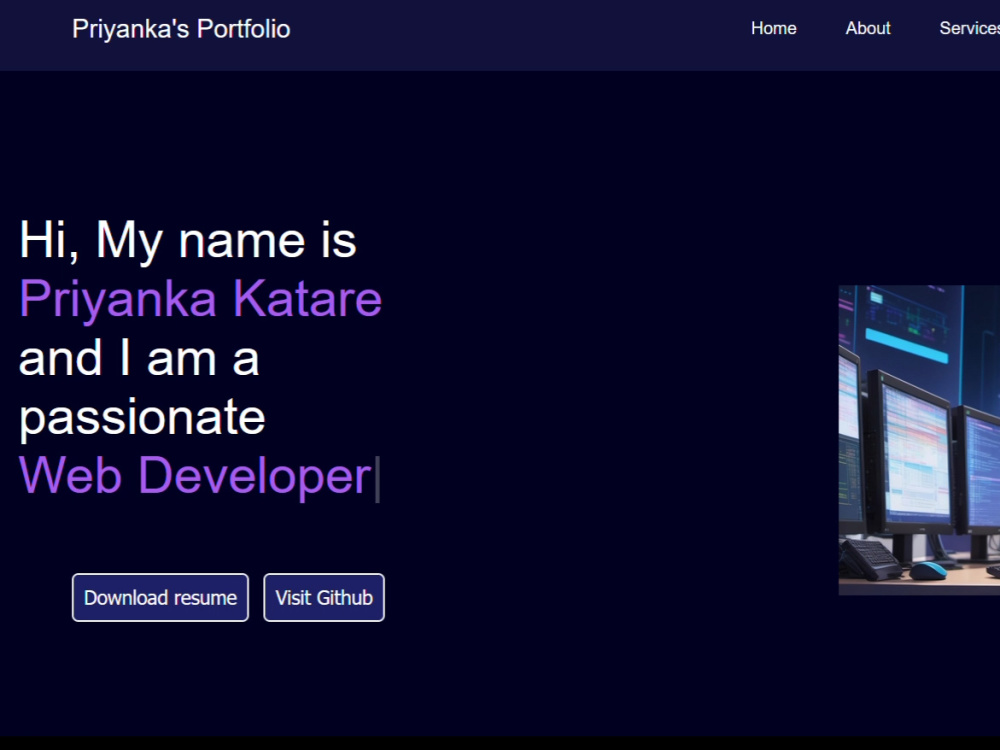
Task: Open the About nav link
Action: 868,28
